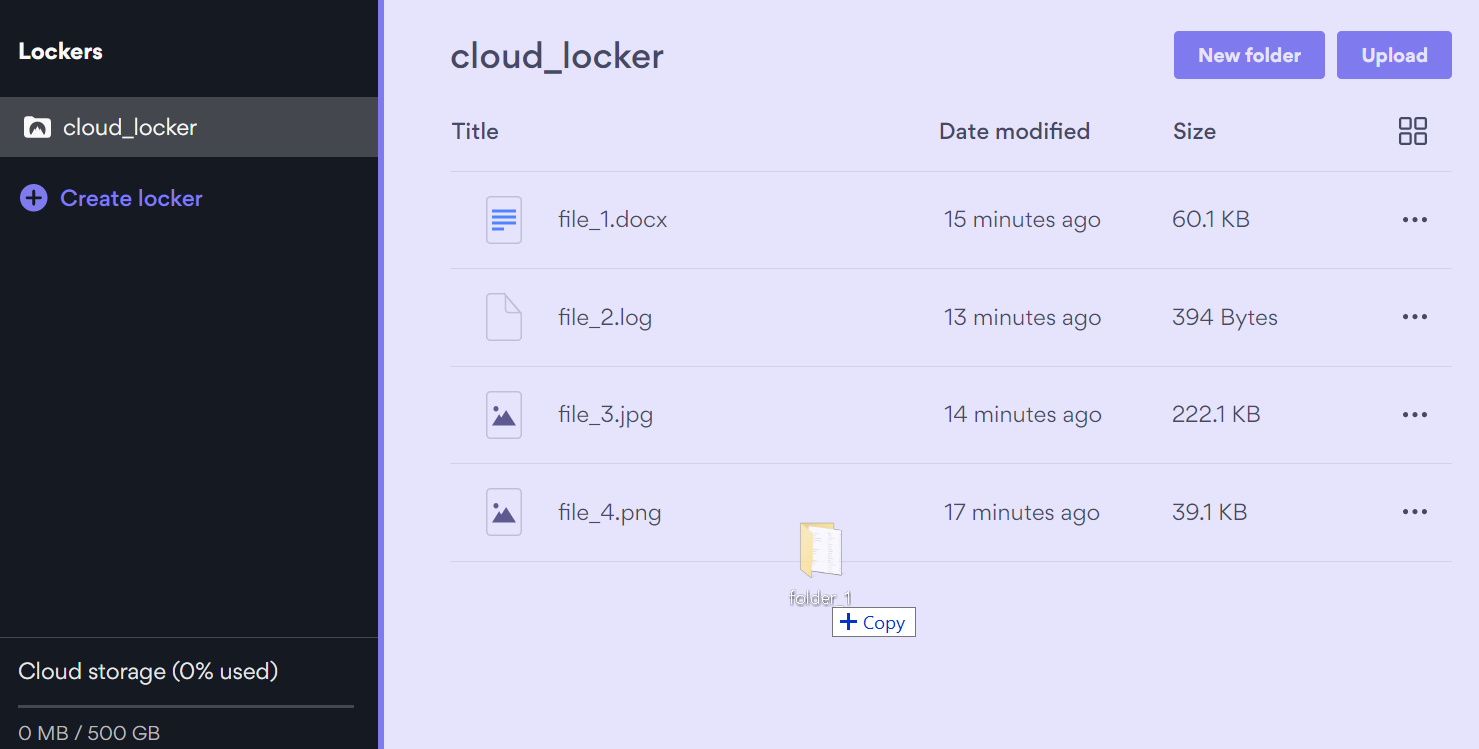Screen dimensions: 1479x749
Task: Click the cloud storage usage progress bar
Action: [186, 706]
